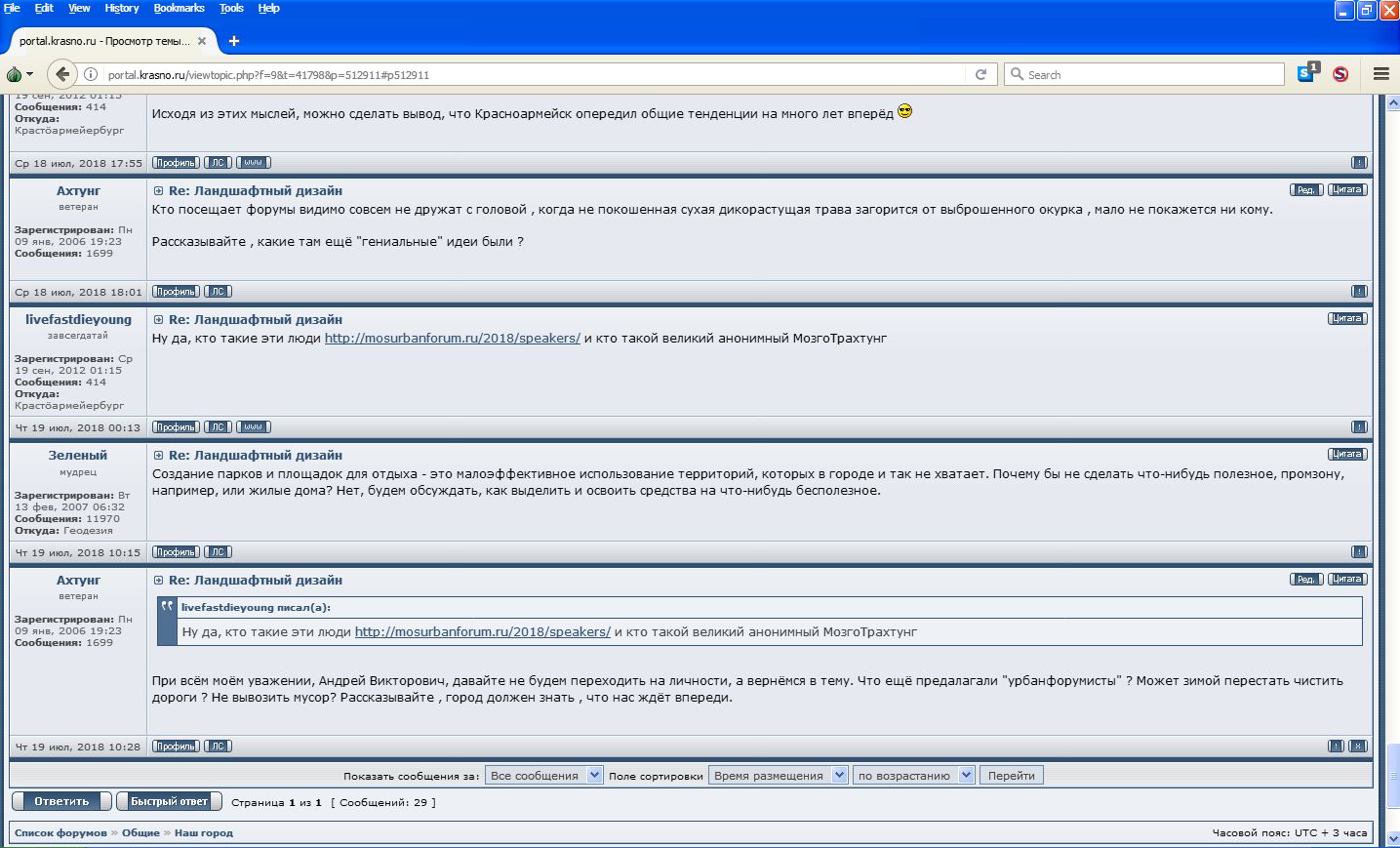Open the Общие breadcrumb link
Image resolution: width=1400 pixels, height=848 pixels.
pyautogui.click(x=140, y=833)
